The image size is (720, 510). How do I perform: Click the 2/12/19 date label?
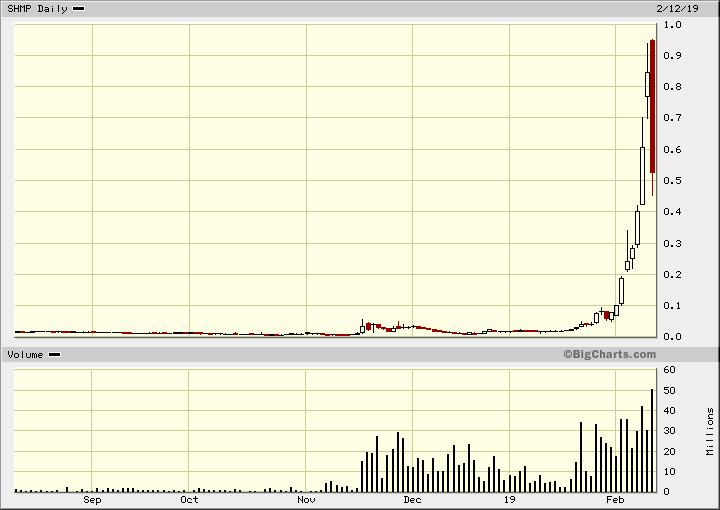coord(677,9)
